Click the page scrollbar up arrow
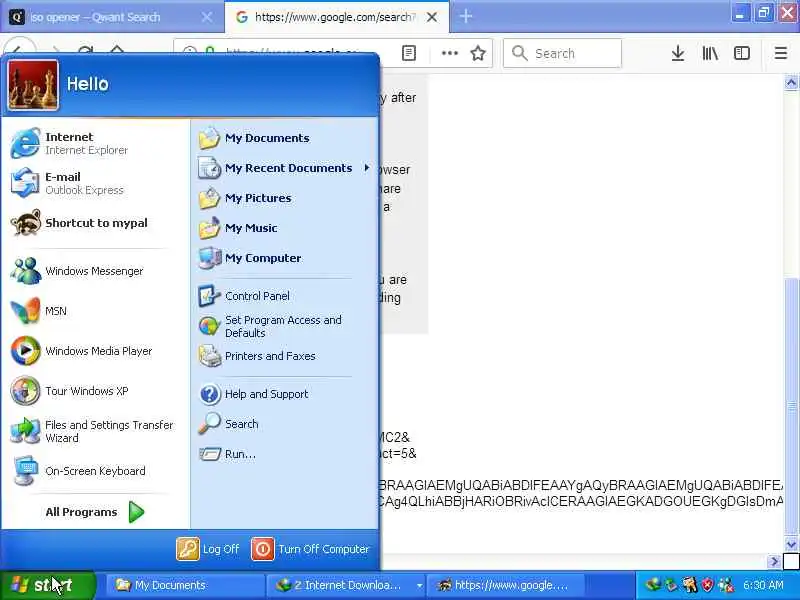800x600 pixels. click(x=791, y=83)
